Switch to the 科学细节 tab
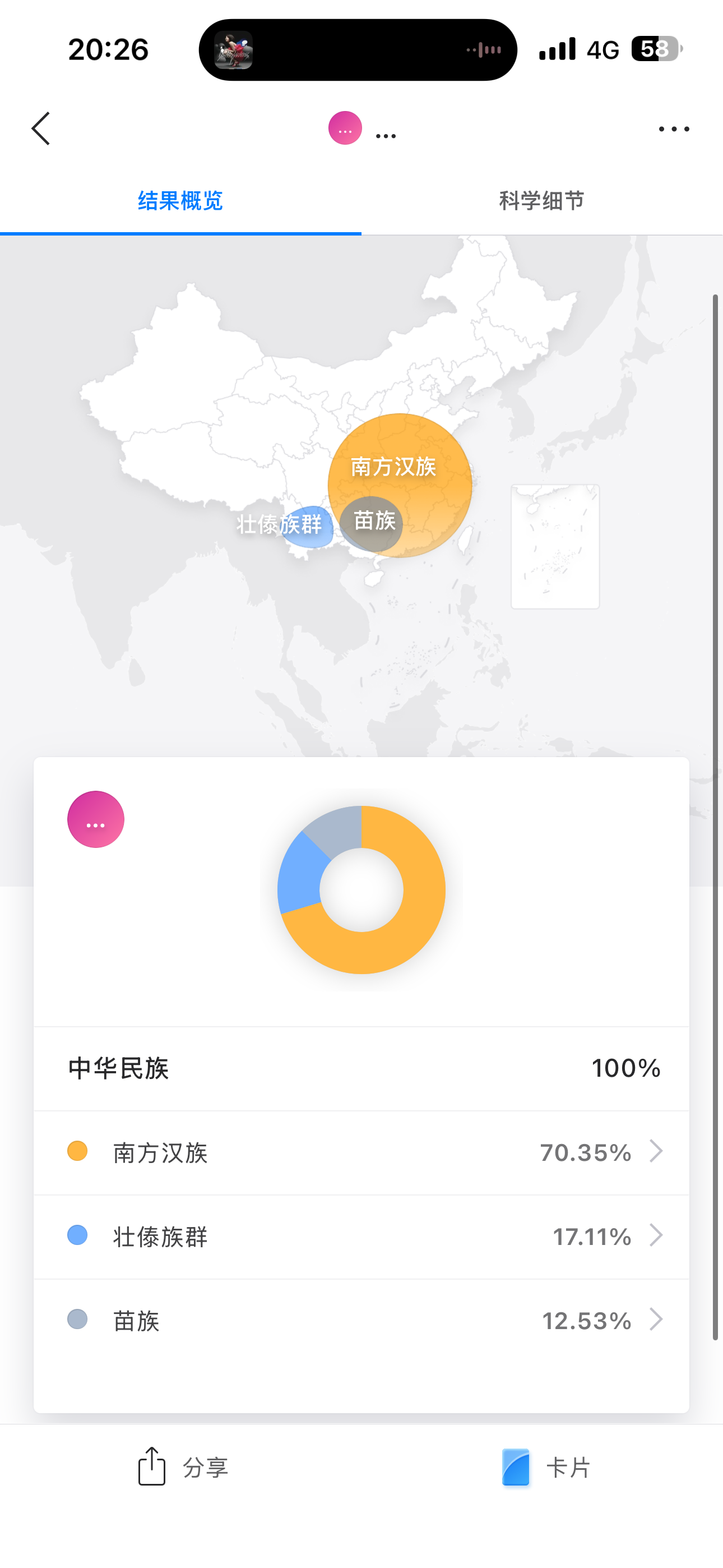723x1568 pixels. (541, 201)
